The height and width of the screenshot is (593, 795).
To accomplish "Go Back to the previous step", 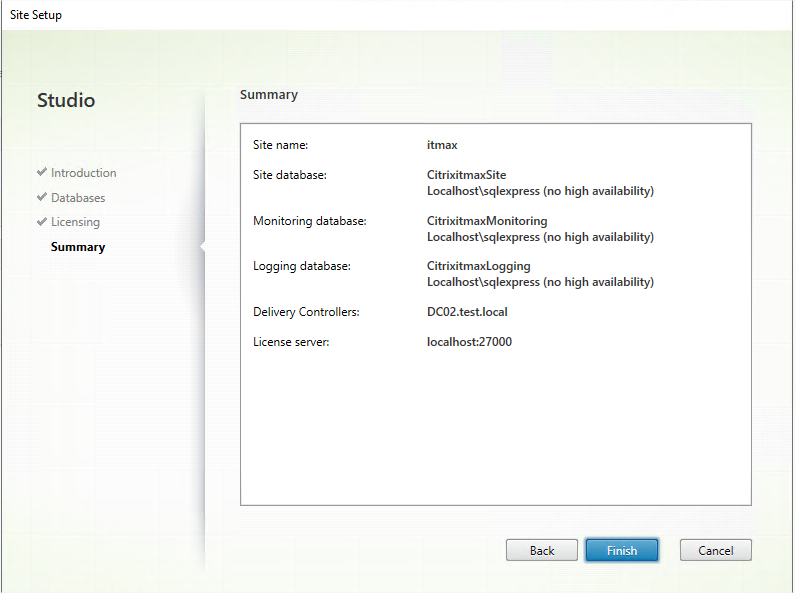I will tap(541, 550).
